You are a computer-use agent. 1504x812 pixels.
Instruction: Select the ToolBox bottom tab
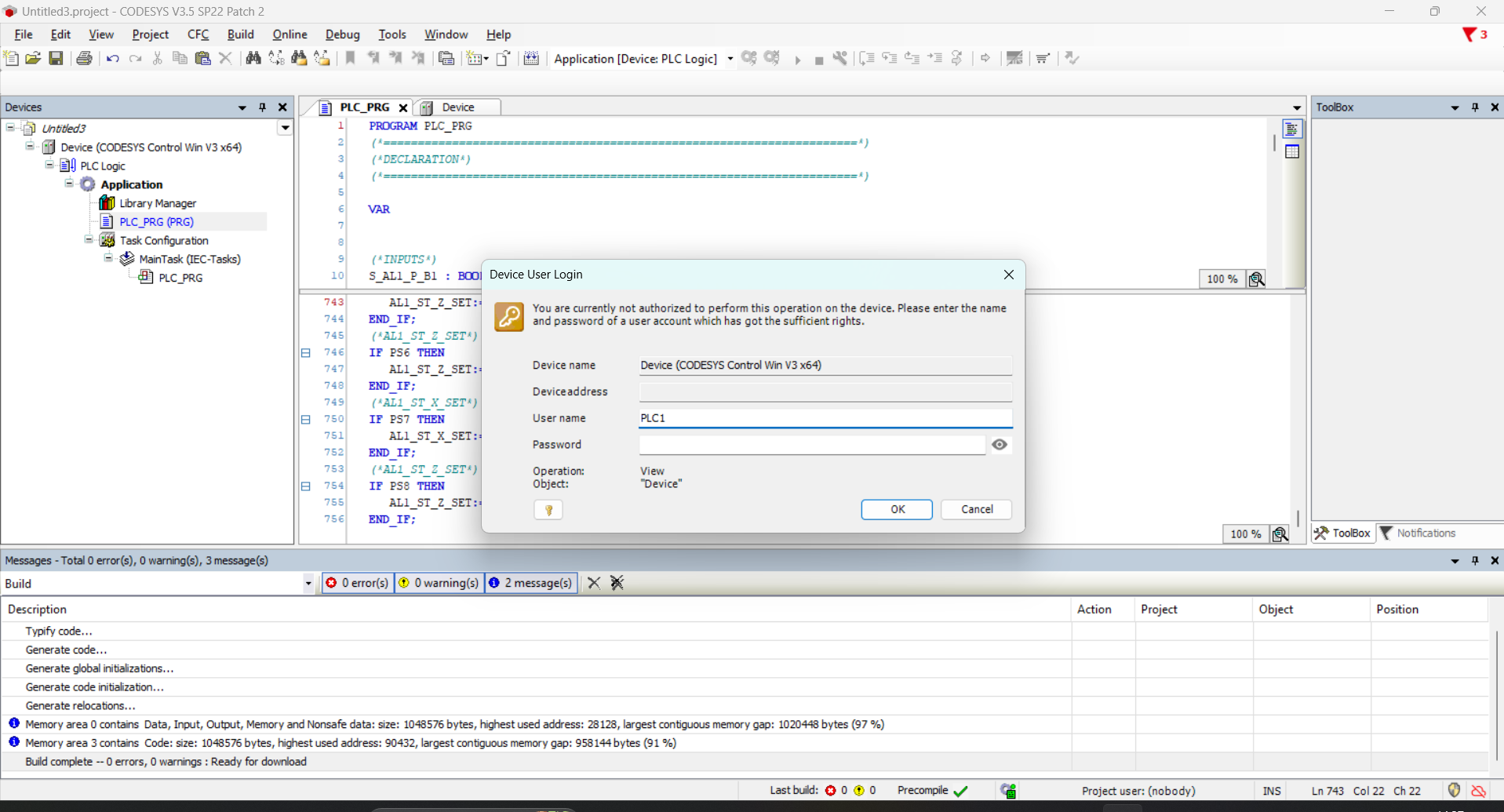point(1342,533)
